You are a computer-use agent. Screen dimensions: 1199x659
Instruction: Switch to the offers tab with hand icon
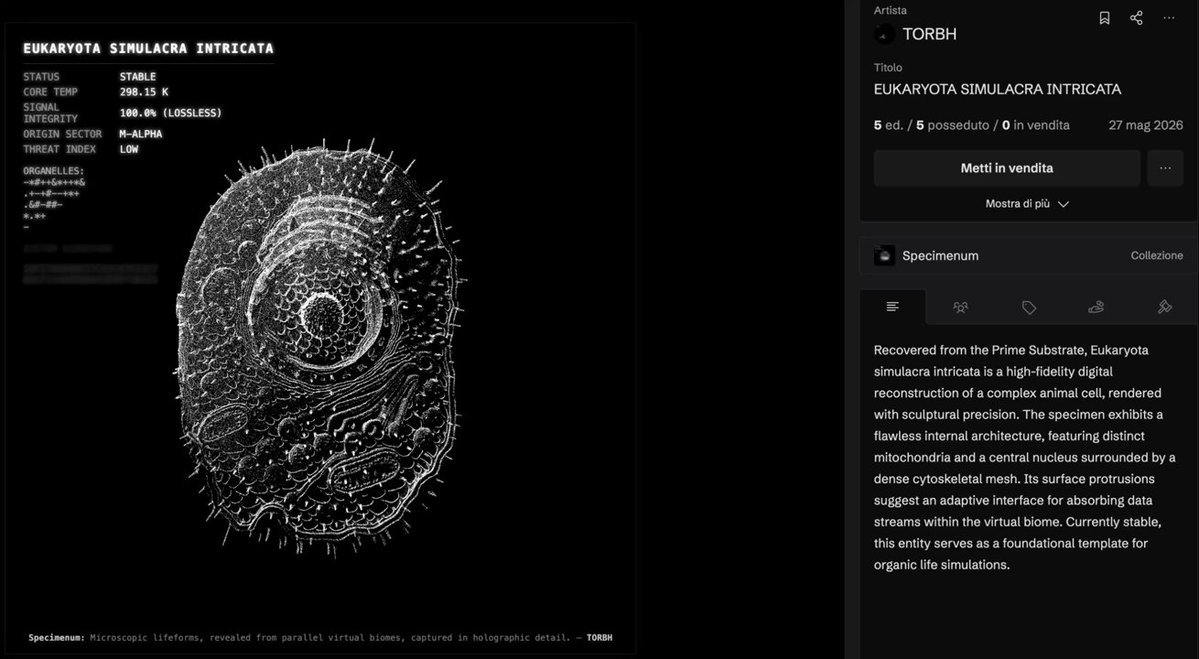1096,307
